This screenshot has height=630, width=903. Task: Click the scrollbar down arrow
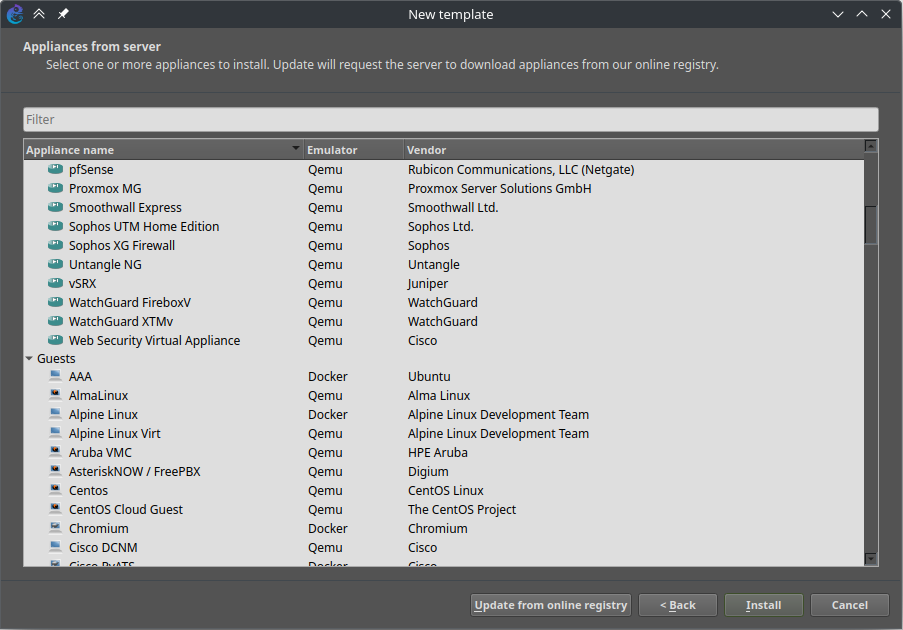(871, 559)
